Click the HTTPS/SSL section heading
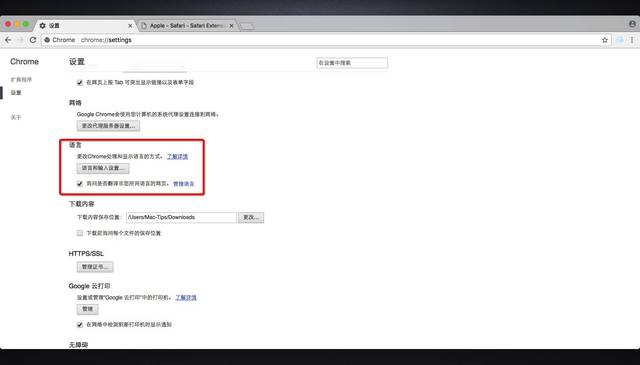Viewport: 640px width, 365px height. pyautogui.click(x=86, y=254)
